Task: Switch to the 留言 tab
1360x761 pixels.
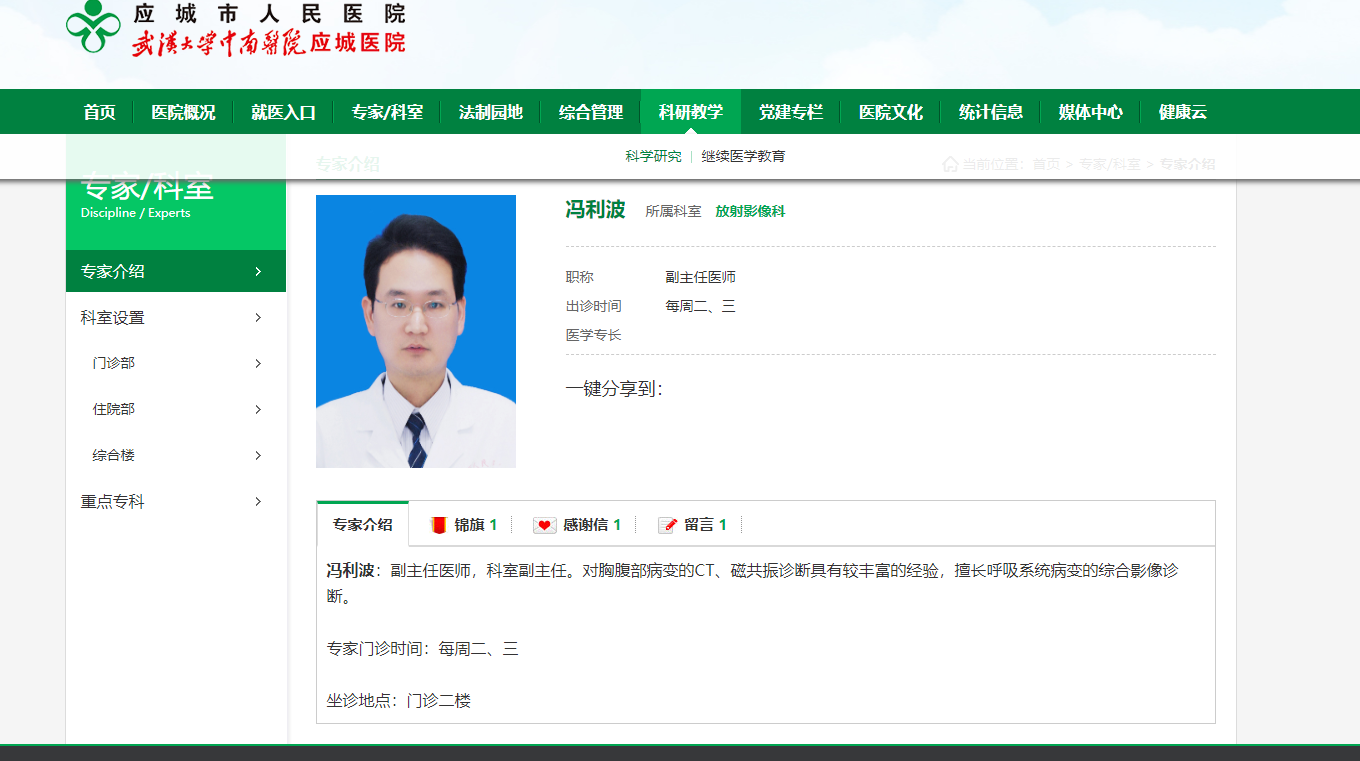Action: (x=693, y=524)
